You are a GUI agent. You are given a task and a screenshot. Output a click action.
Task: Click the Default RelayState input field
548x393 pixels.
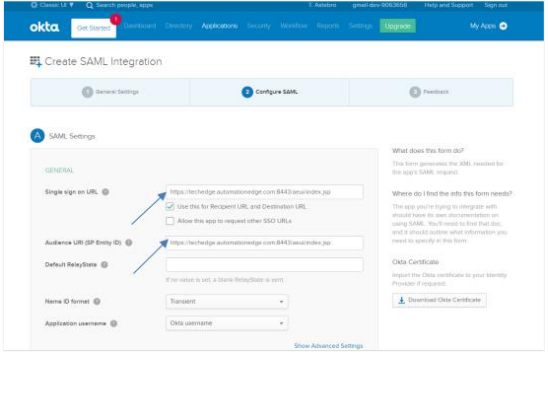(x=265, y=265)
